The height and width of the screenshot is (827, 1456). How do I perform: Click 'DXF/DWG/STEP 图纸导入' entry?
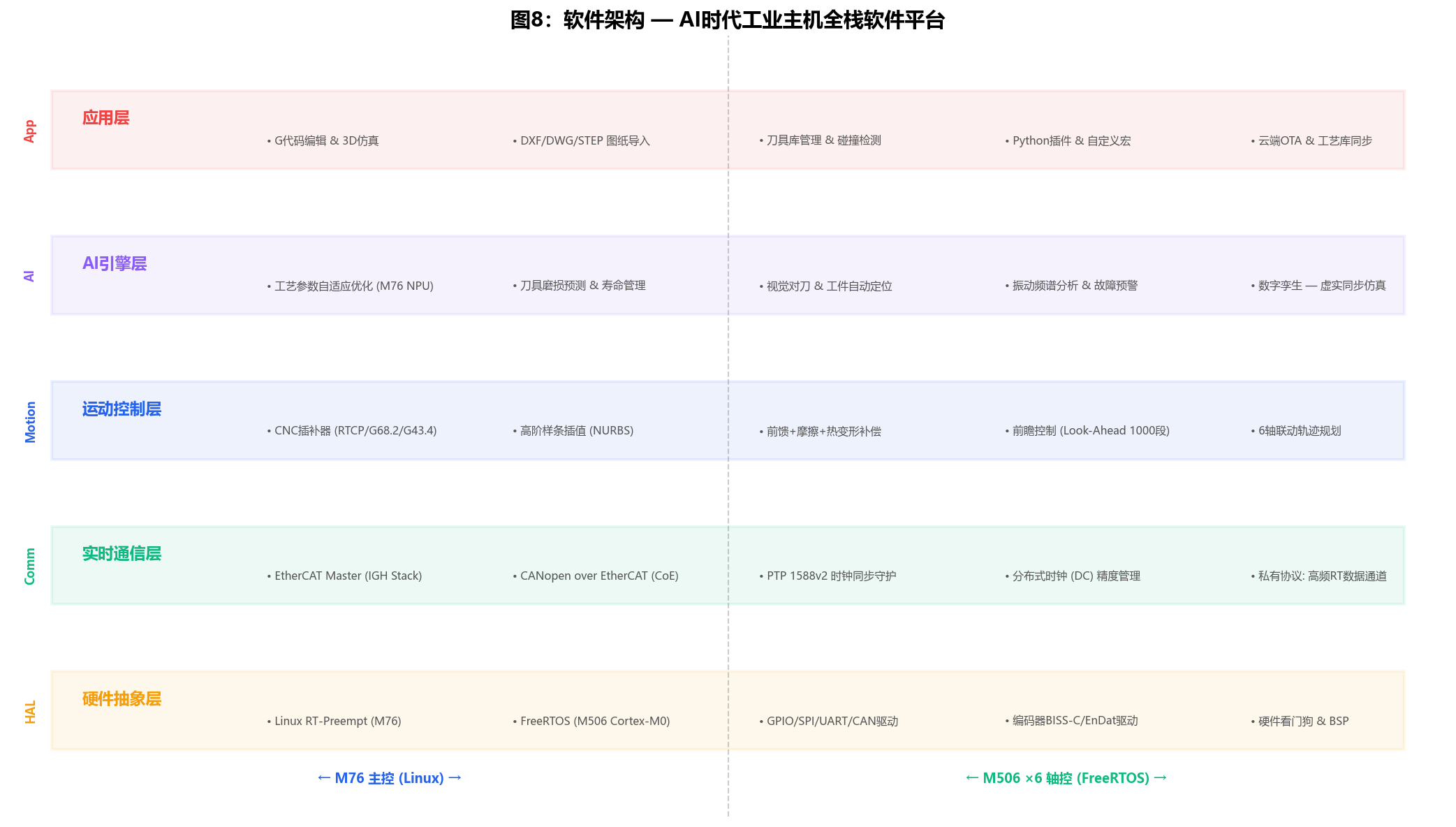click(x=581, y=140)
